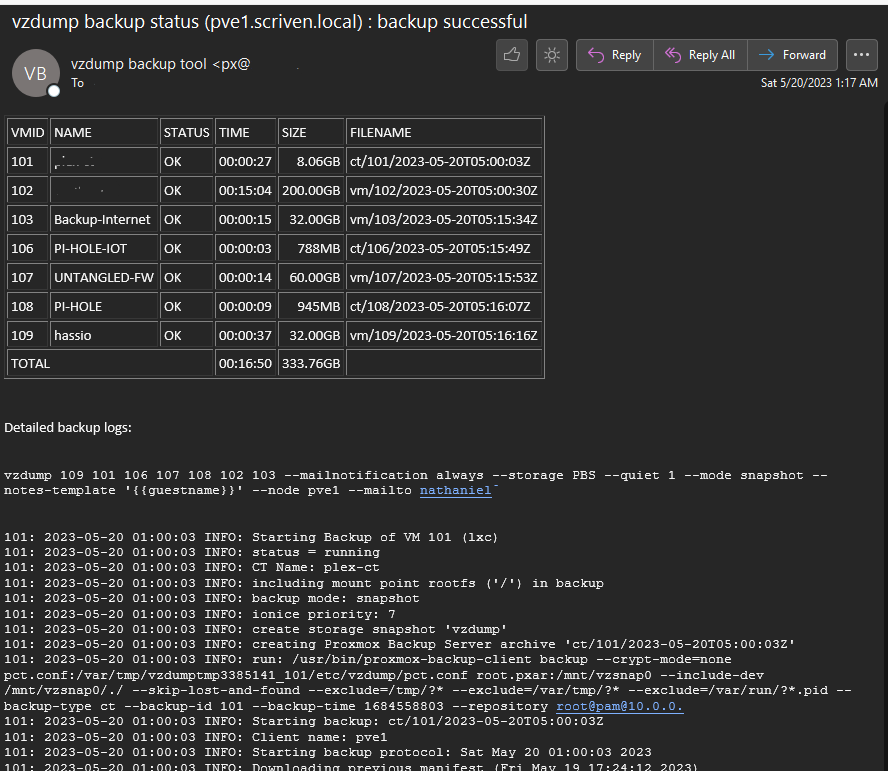Click filename vm/102/2023-05-20T05:00:30Z

click(444, 190)
